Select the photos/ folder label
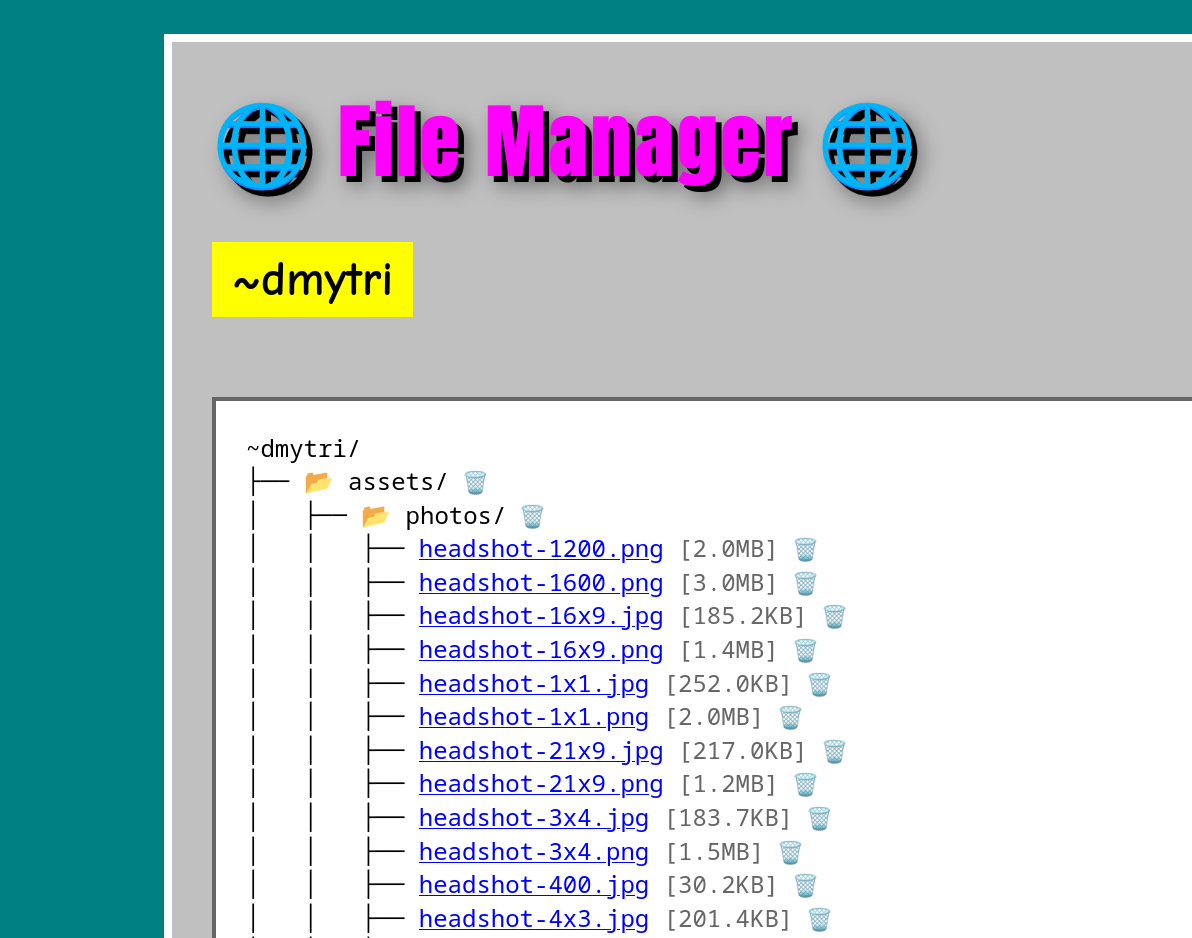Image resolution: width=1192 pixels, height=938 pixels. pyautogui.click(x=455, y=517)
